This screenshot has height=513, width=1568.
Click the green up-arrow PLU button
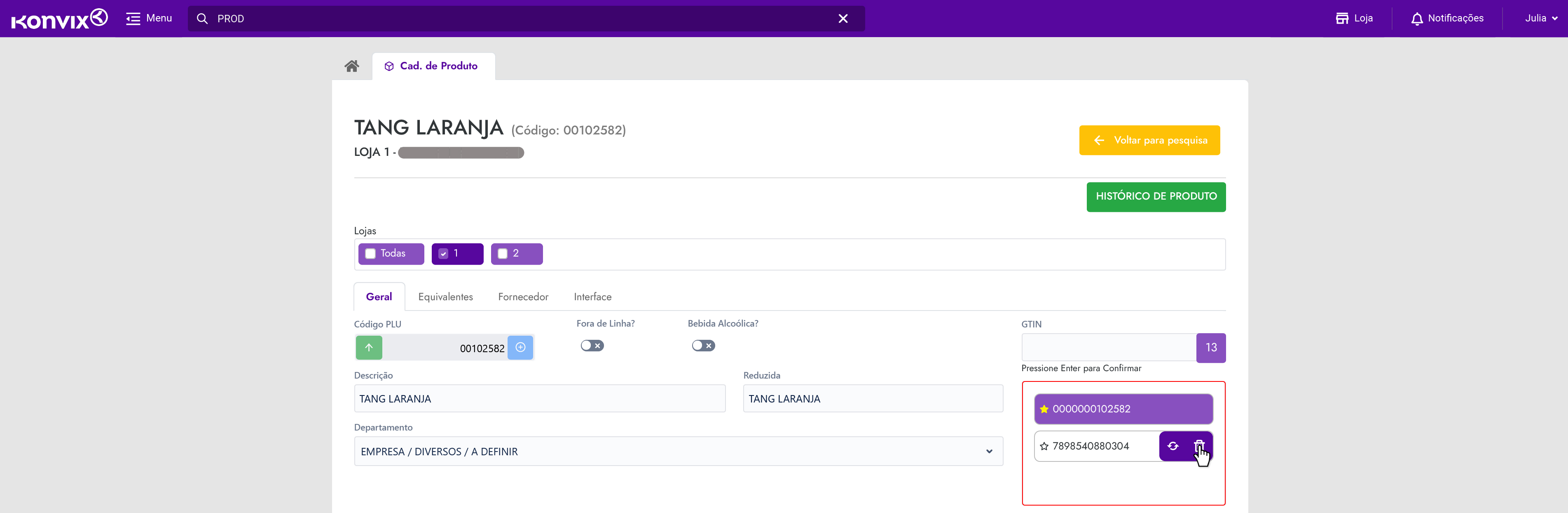(x=369, y=347)
